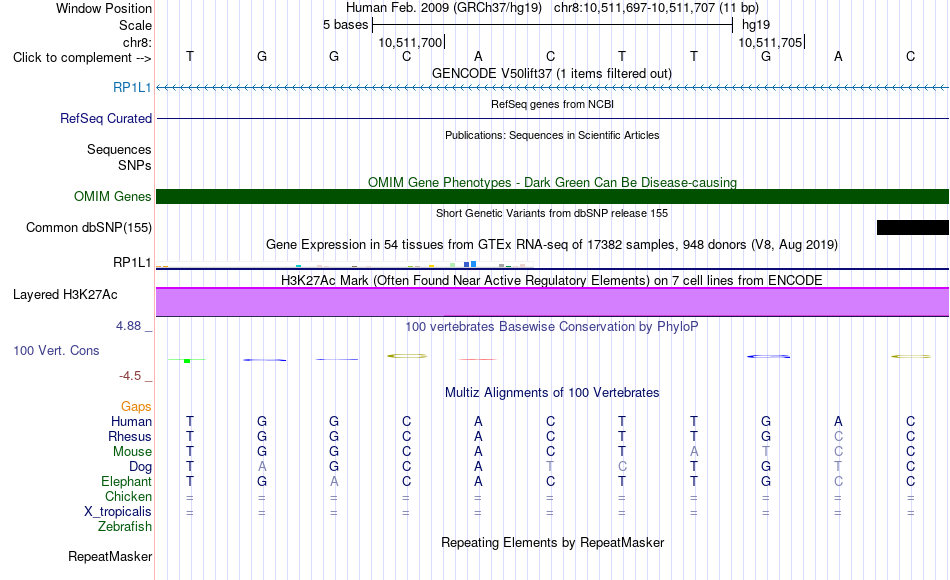
Task: Click 'Repeating Elements by RepeatMasker' title
Action: pyautogui.click(x=552, y=542)
